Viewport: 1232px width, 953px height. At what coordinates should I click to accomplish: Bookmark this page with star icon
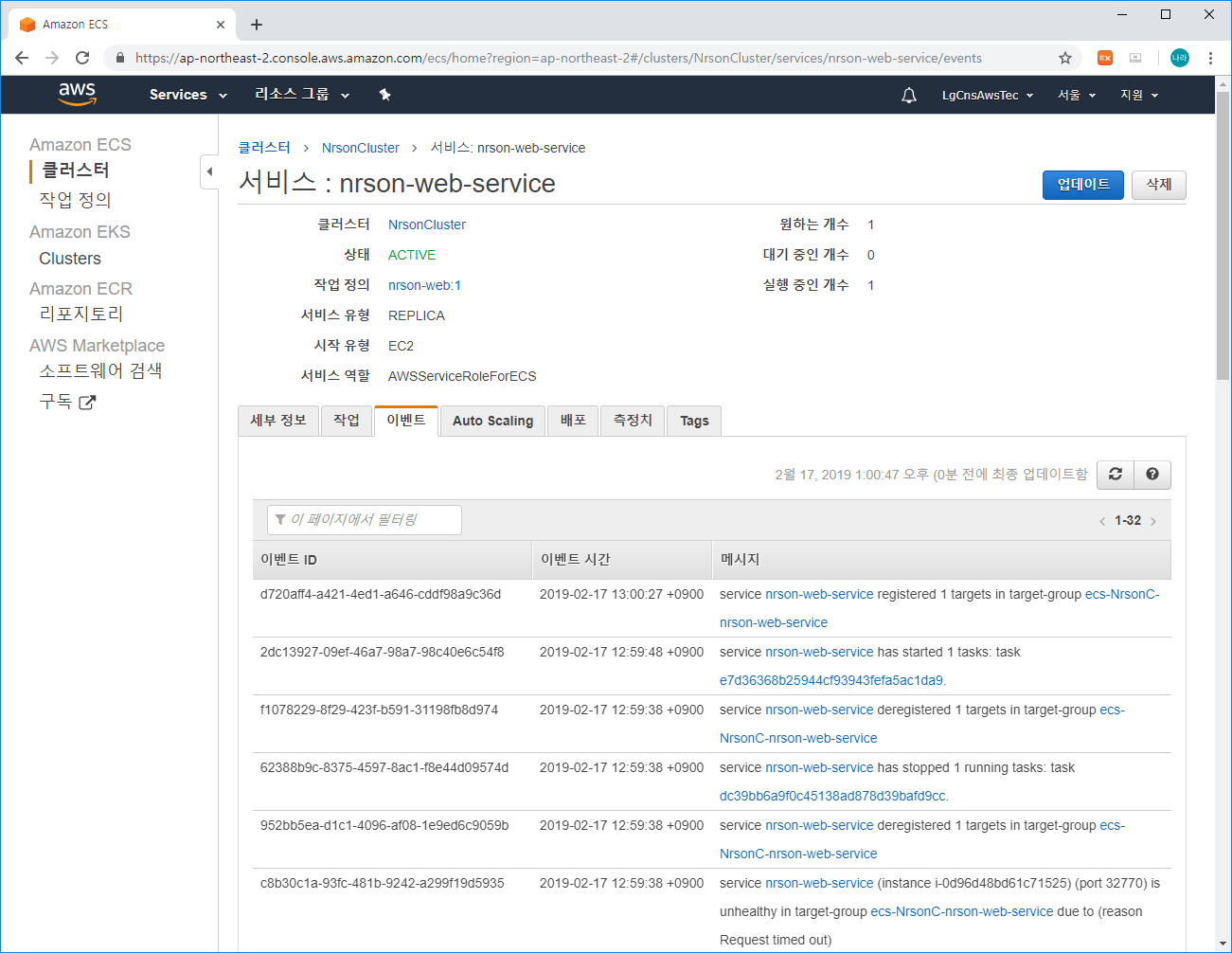[x=1065, y=58]
